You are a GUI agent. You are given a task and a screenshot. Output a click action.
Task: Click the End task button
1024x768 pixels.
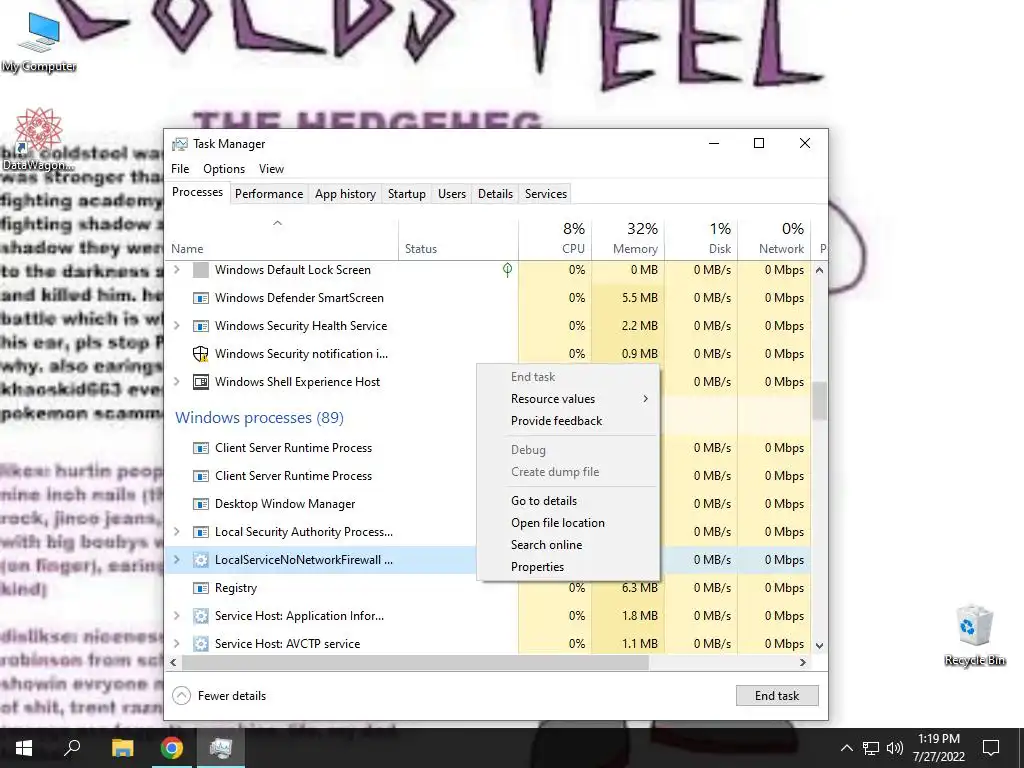coord(776,696)
